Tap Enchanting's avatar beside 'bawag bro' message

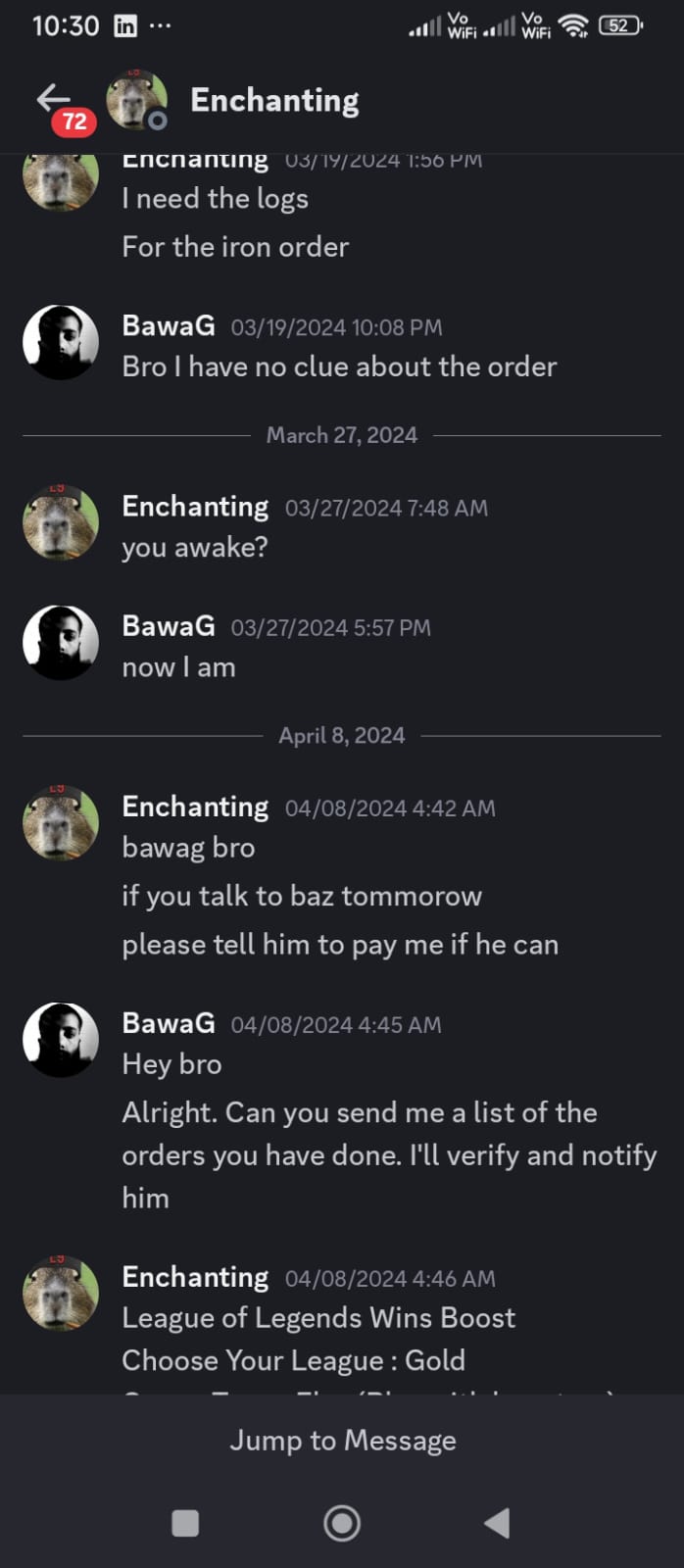point(61,823)
